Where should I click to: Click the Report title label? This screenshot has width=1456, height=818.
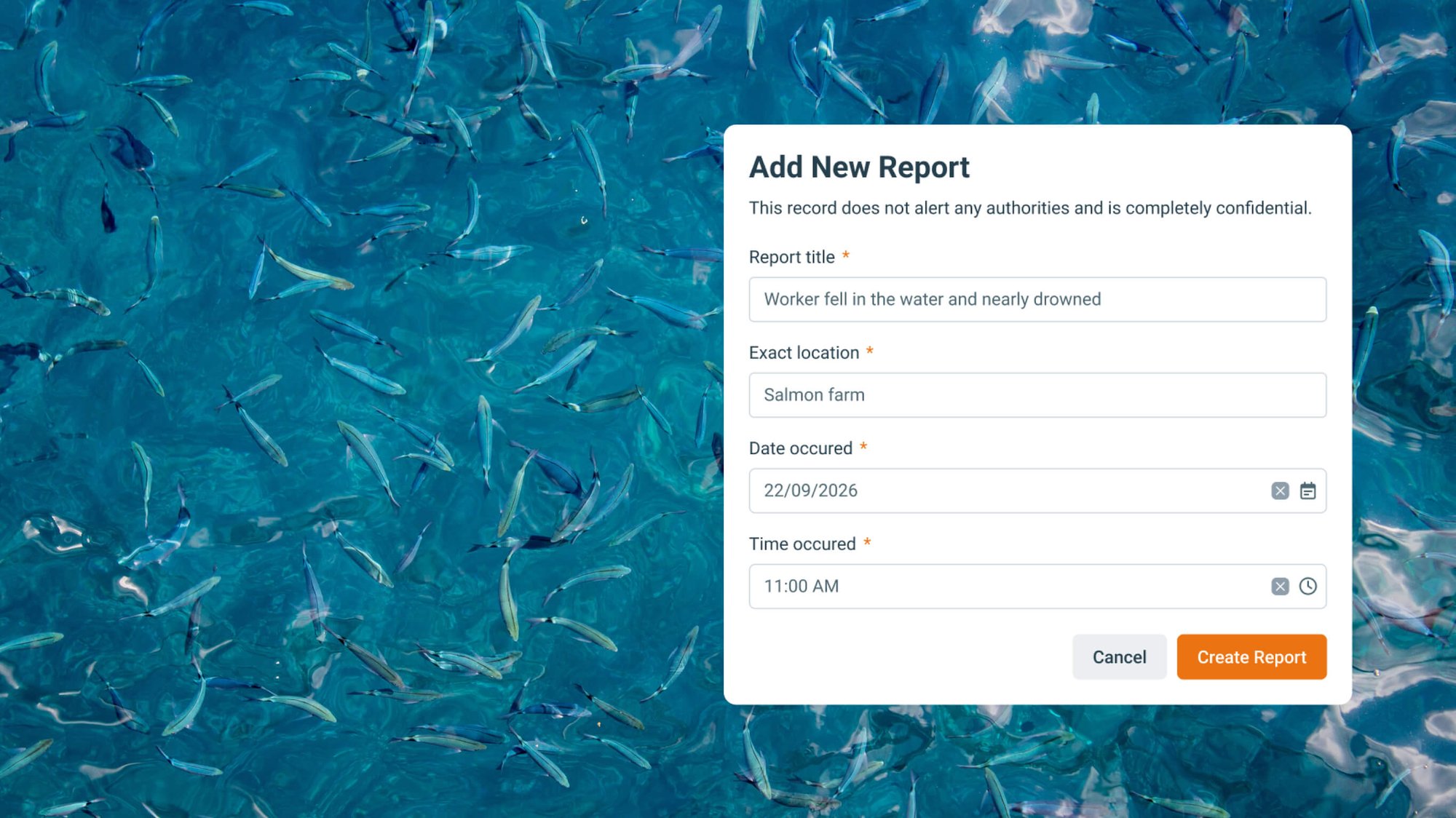(792, 257)
